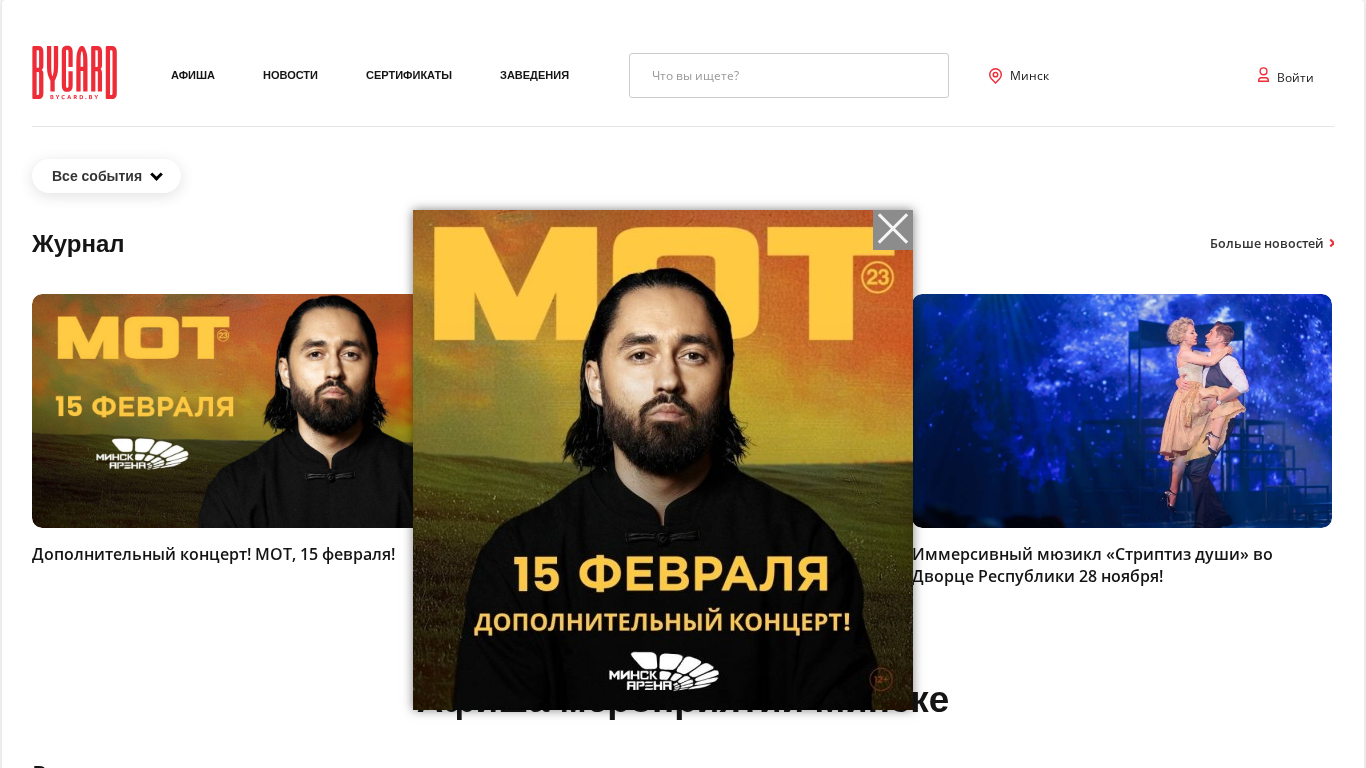The image size is (1366, 768).
Task: Open the Афиша menu
Action: coord(193,75)
